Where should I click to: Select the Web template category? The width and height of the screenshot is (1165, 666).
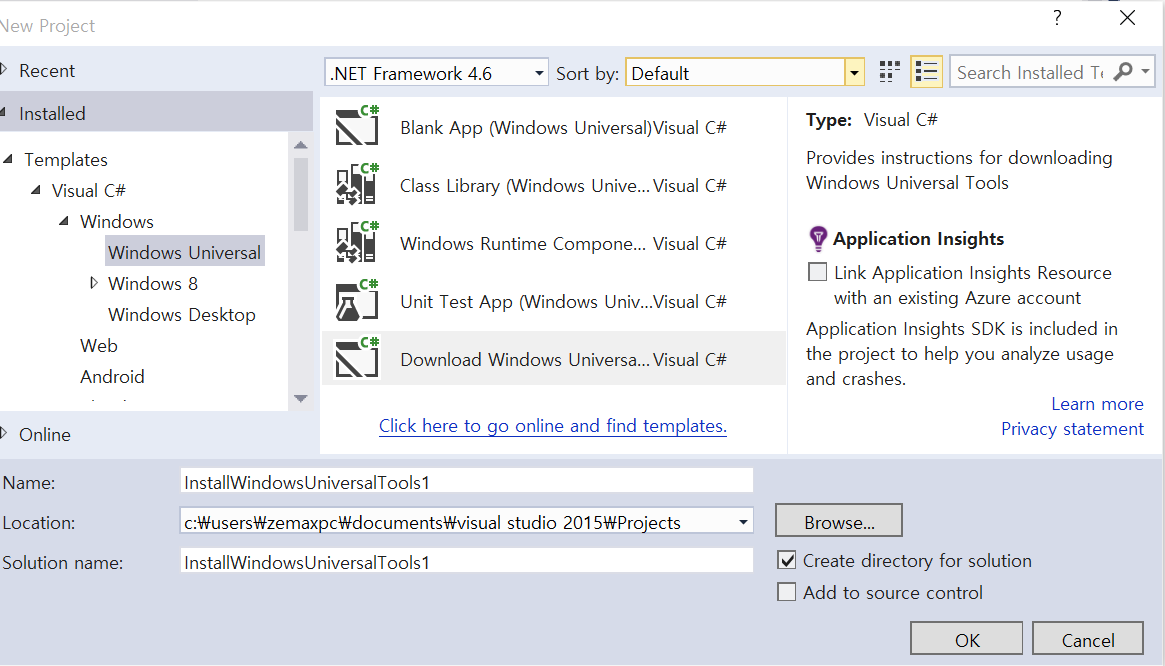click(x=99, y=346)
